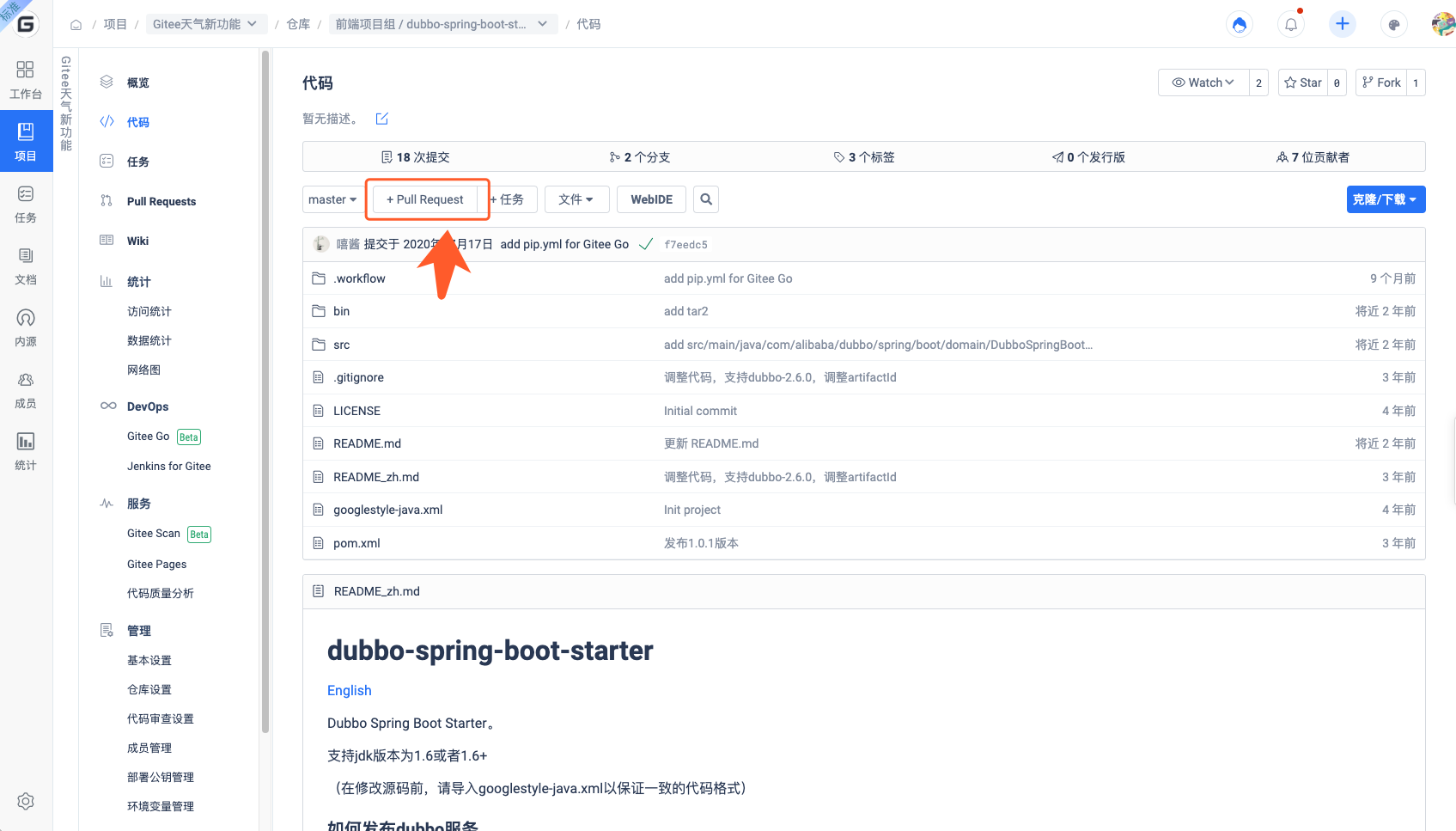This screenshot has height=831, width=1456.
Task: Open the Gitee天气新功能 project dropdown
Action: [x=206, y=24]
